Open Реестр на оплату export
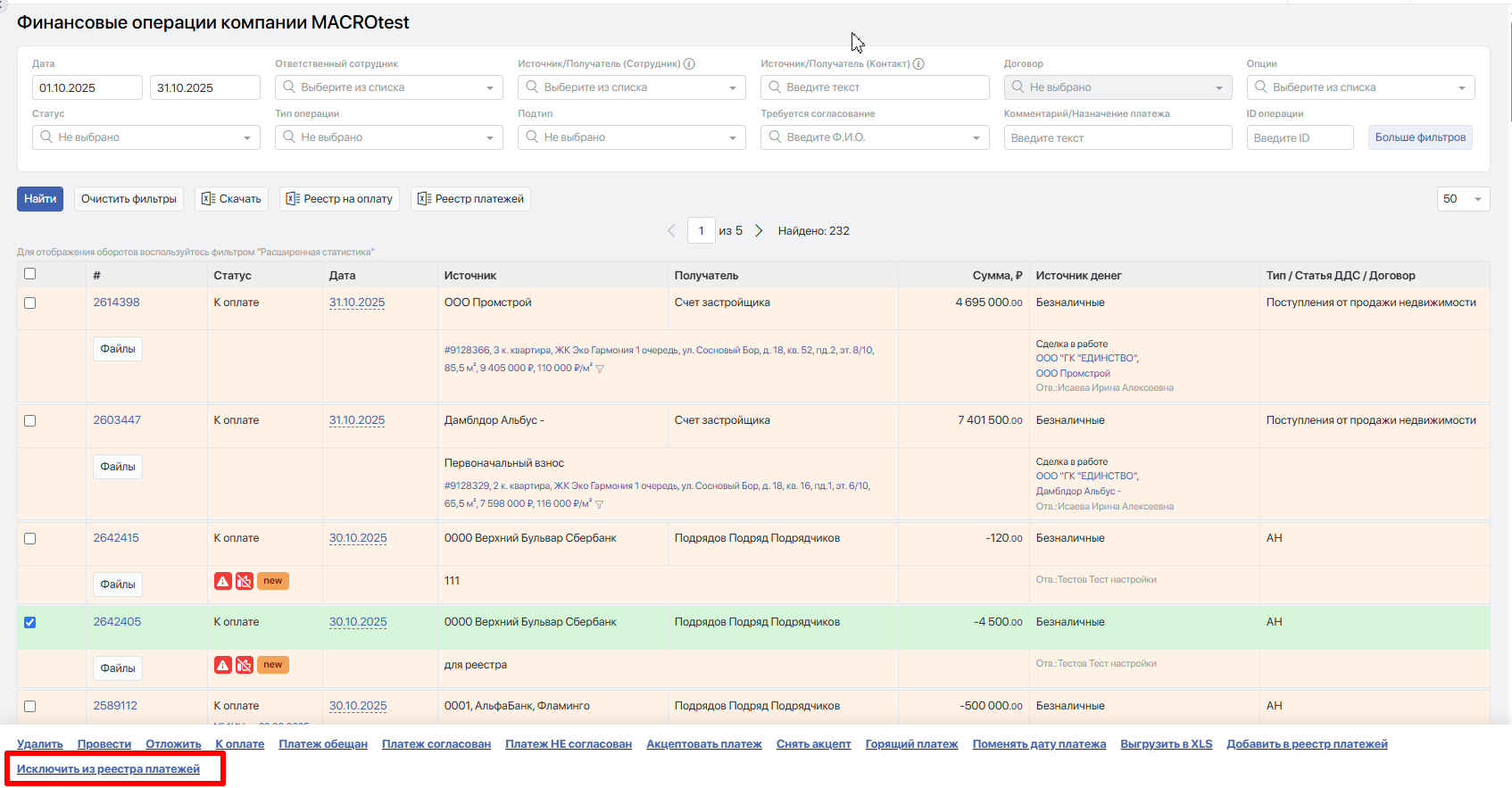This screenshot has width=1512, height=788. 339,199
